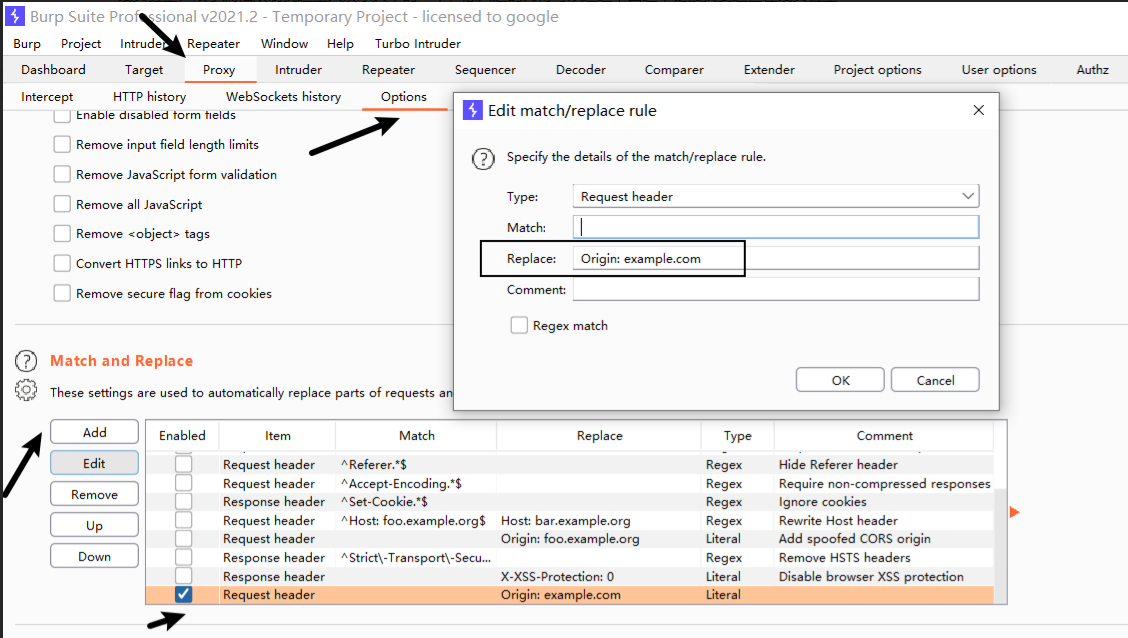Click the Add rule button
Image resolution: width=1128 pixels, height=638 pixels.
pyautogui.click(x=94, y=432)
